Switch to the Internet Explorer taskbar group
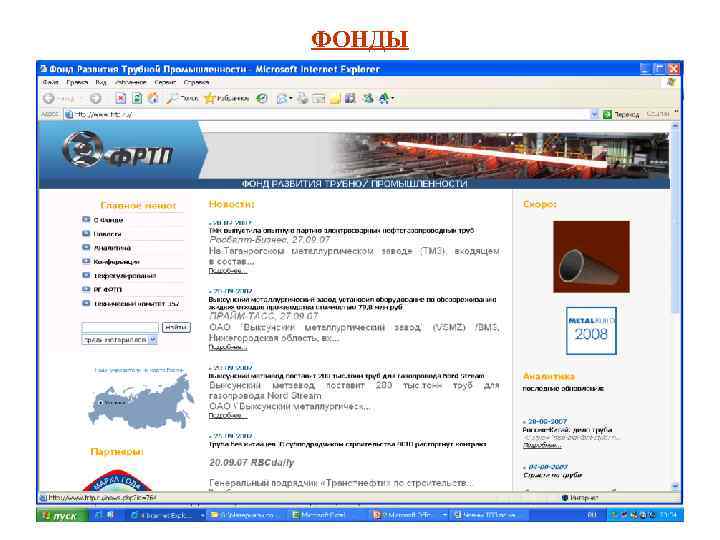Image resolution: width=720 pixels, height=540 pixels. (x=166, y=516)
